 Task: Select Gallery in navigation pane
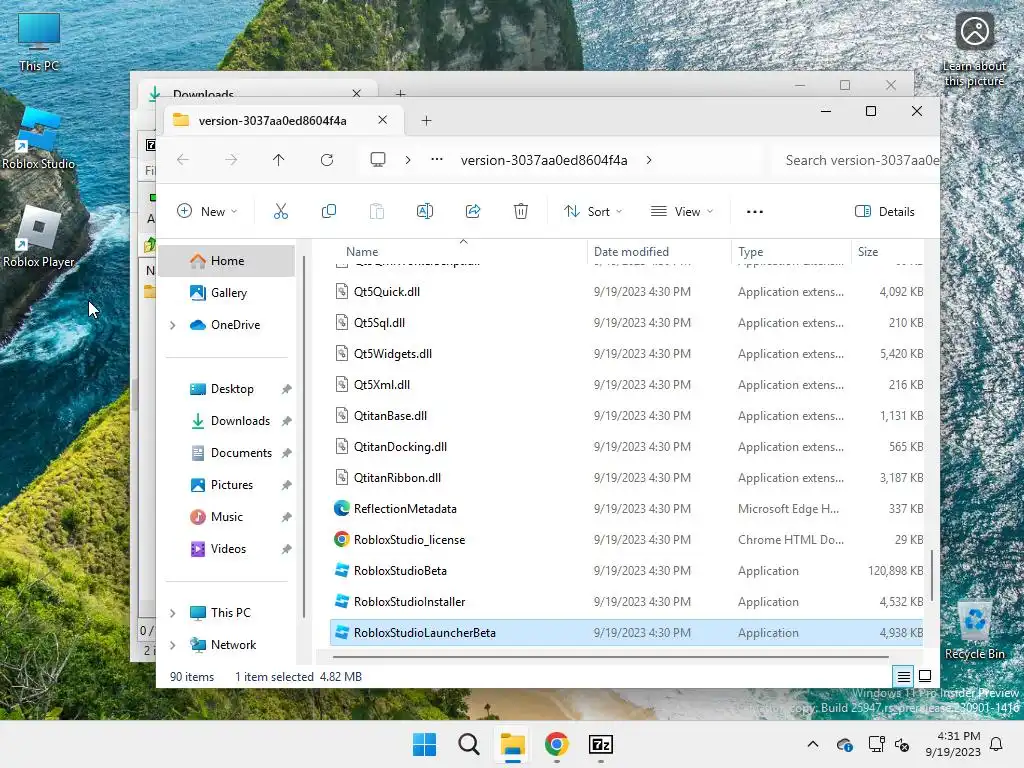[227, 293]
